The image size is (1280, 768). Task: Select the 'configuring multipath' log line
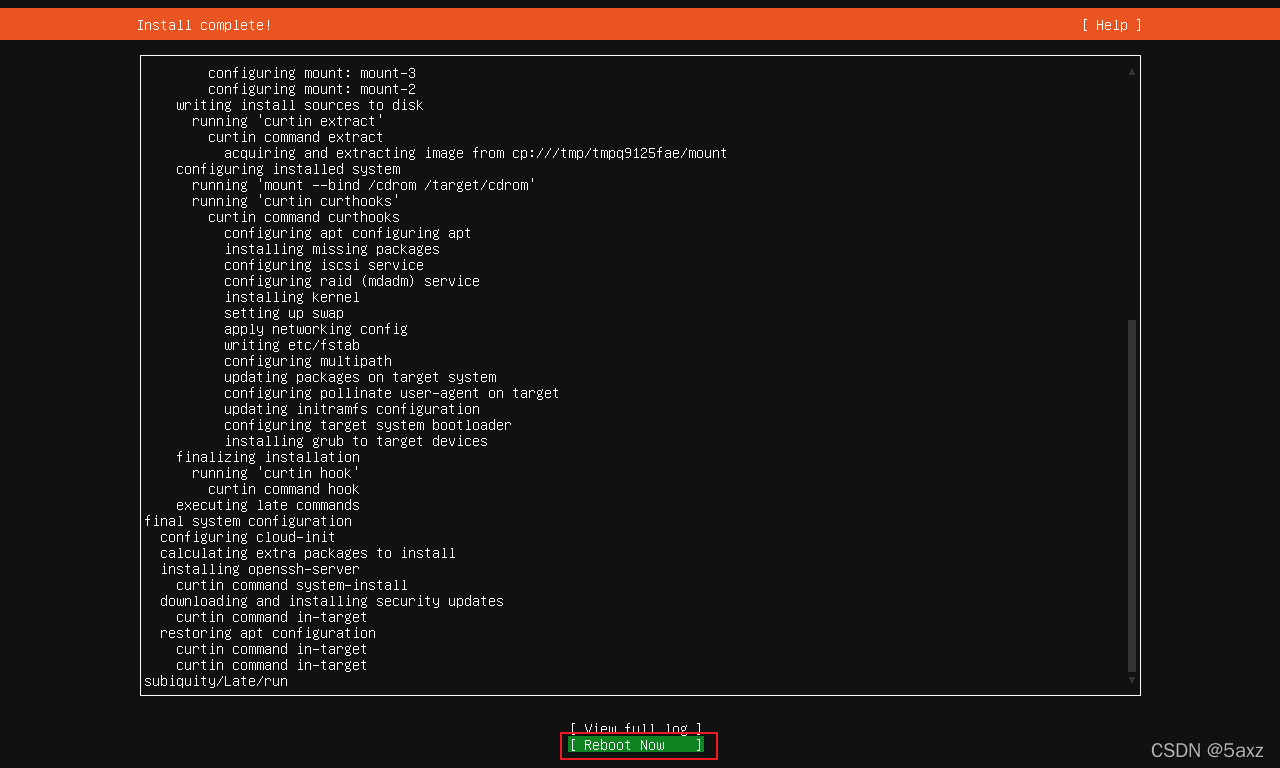(308, 361)
